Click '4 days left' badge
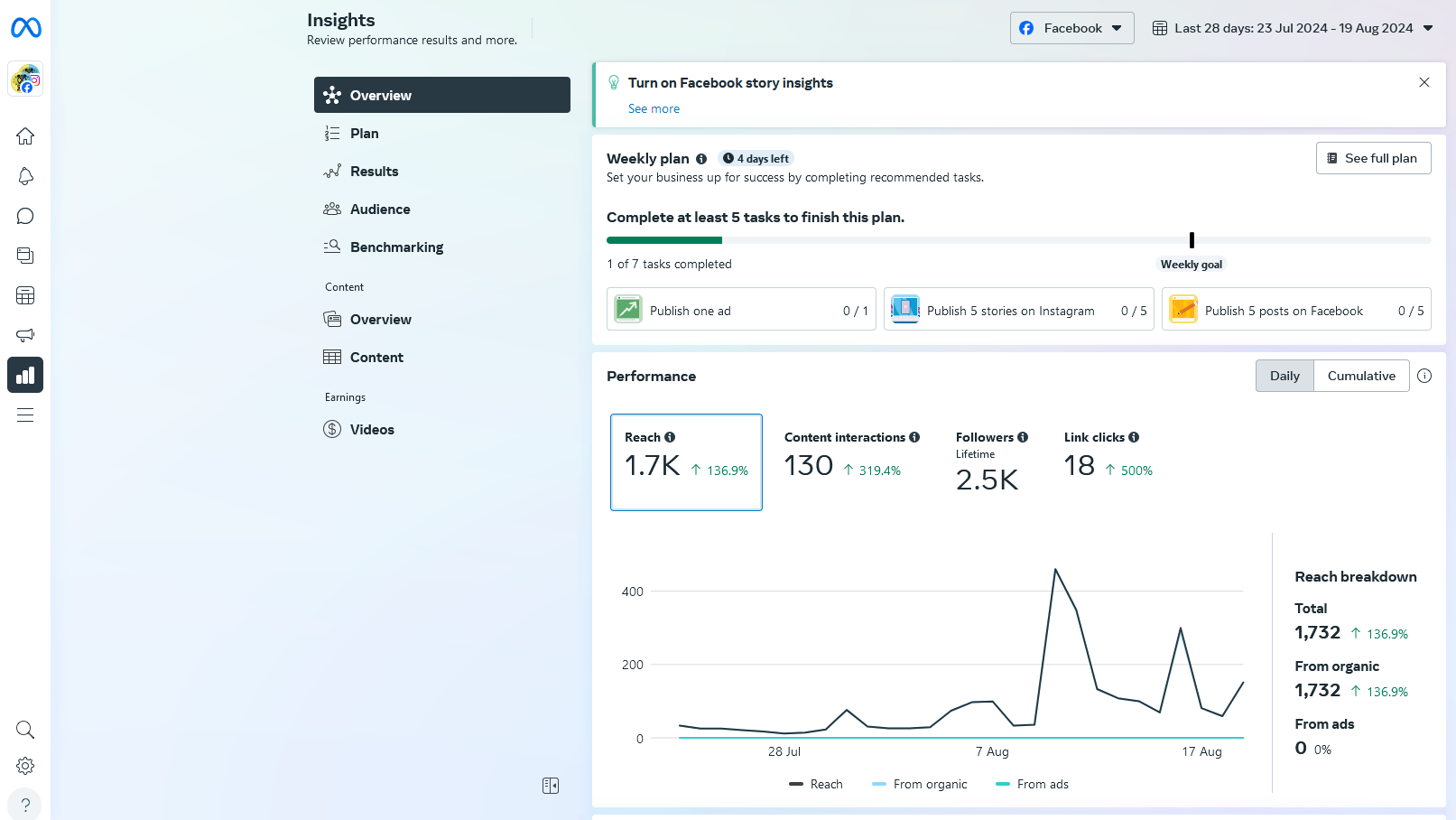 (x=756, y=159)
